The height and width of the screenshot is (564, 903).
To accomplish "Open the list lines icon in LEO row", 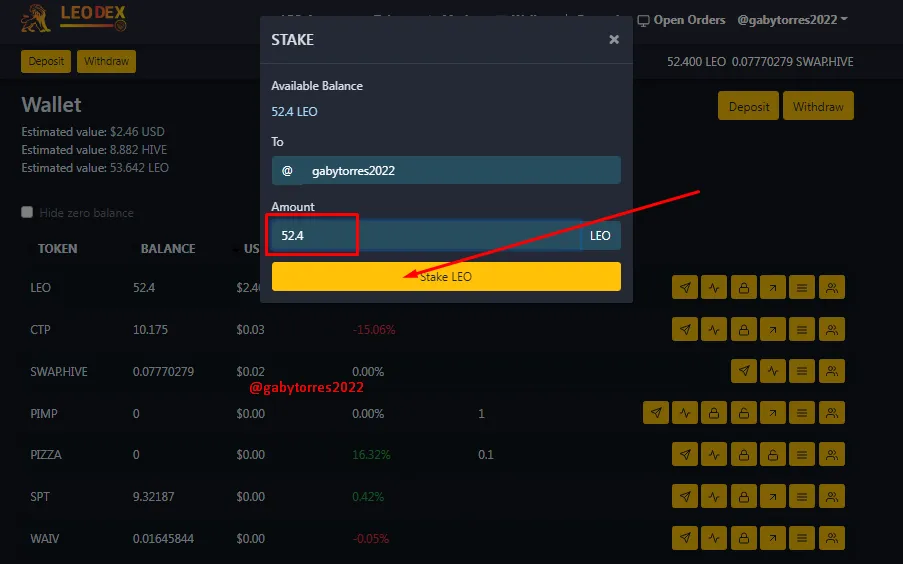I will 802,287.
